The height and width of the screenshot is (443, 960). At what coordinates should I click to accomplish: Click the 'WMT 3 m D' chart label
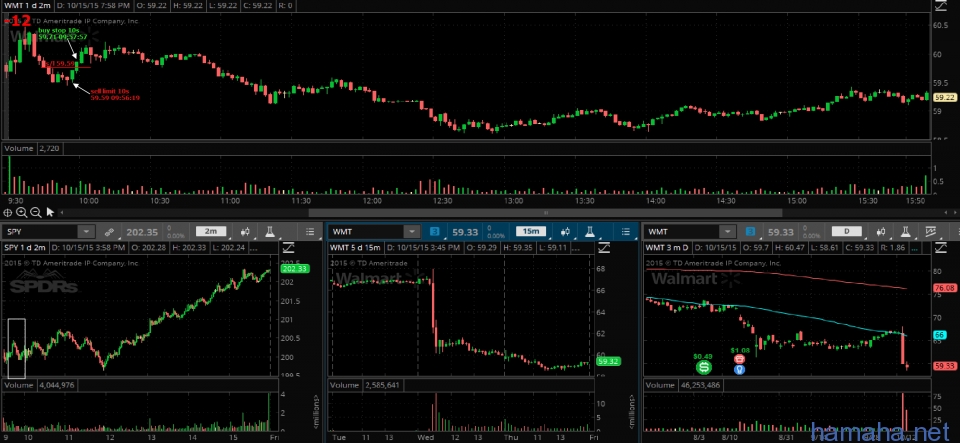coord(669,248)
